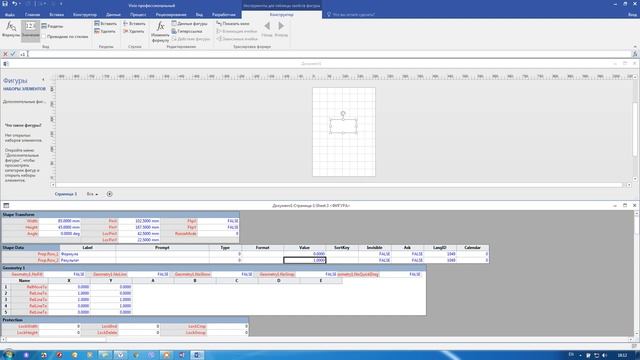Click the Prop.Row_1 row name
640x360 pixels.
[31, 254]
